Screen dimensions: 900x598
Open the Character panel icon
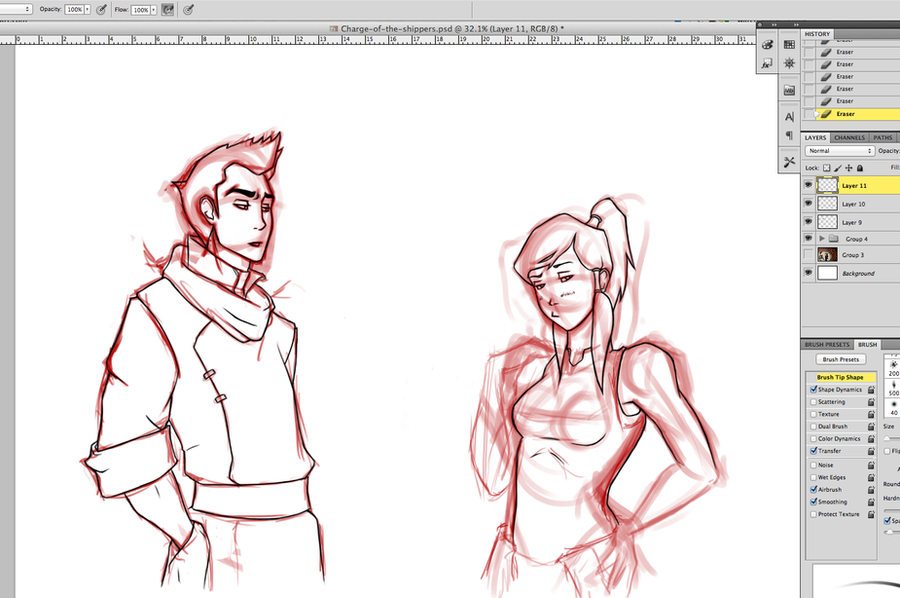[789, 117]
